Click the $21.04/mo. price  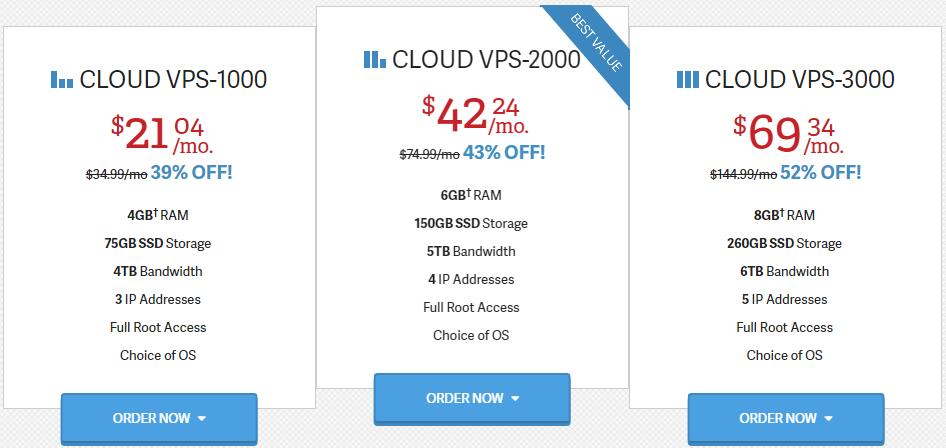point(162,134)
